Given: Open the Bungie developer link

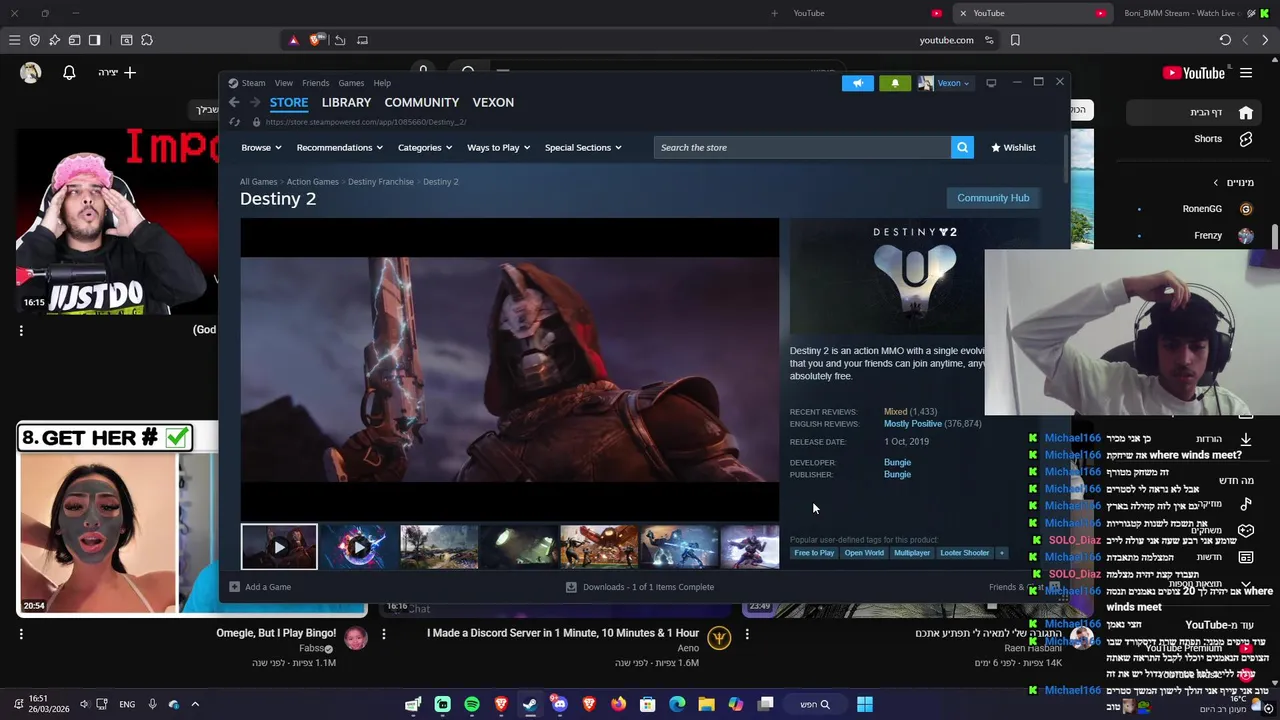Looking at the screenshot, I should [897, 462].
